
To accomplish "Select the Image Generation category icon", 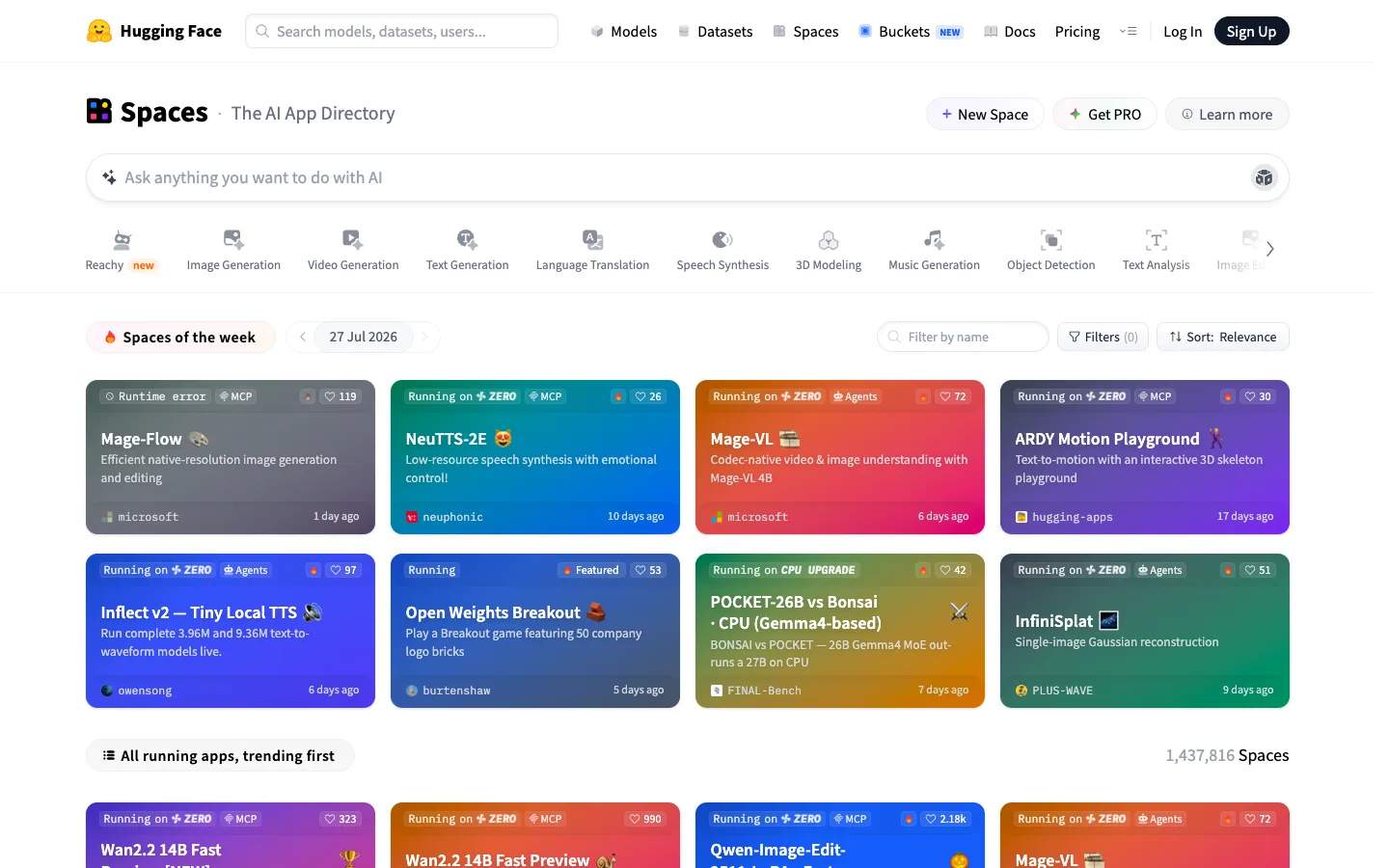I will coord(233,240).
